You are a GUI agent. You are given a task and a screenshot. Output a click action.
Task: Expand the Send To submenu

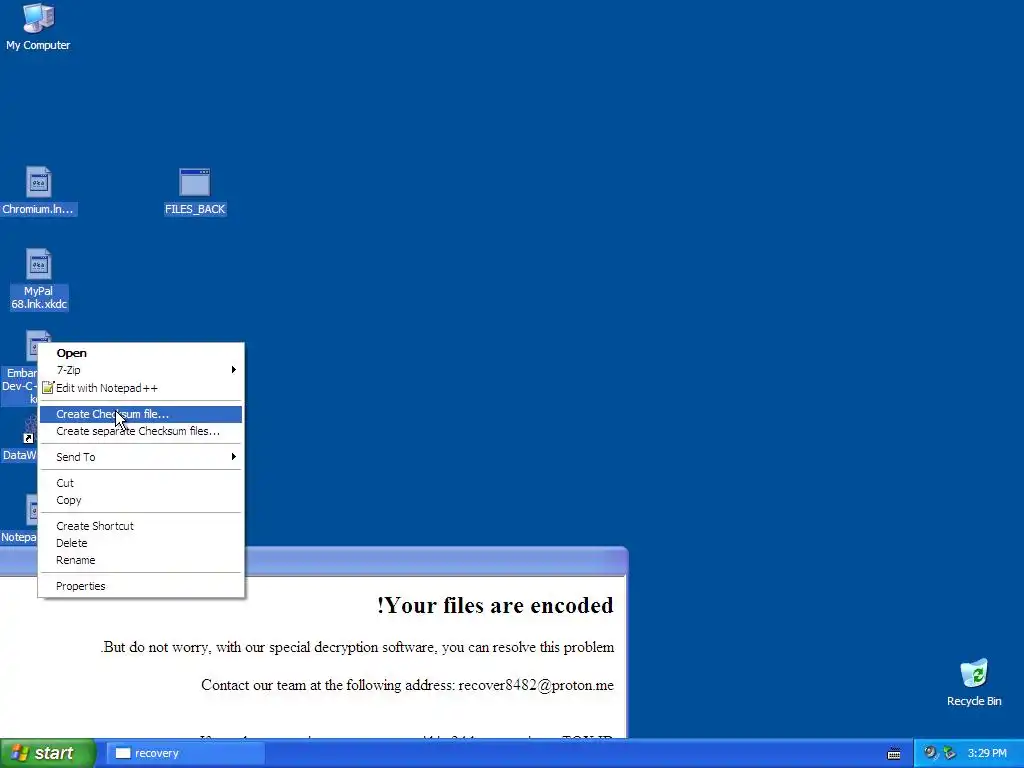pos(141,457)
